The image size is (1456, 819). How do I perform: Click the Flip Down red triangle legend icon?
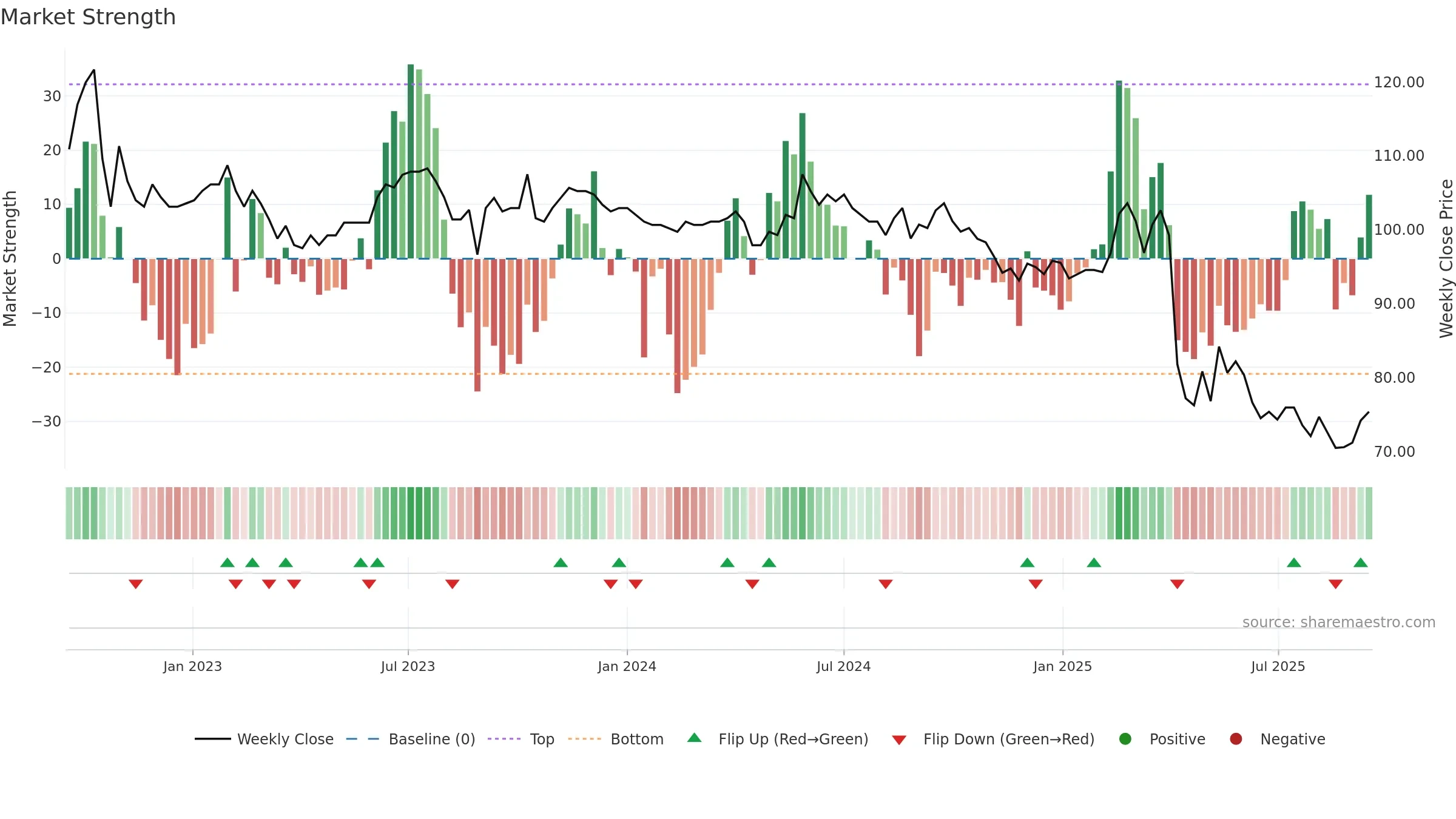(899, 740)
